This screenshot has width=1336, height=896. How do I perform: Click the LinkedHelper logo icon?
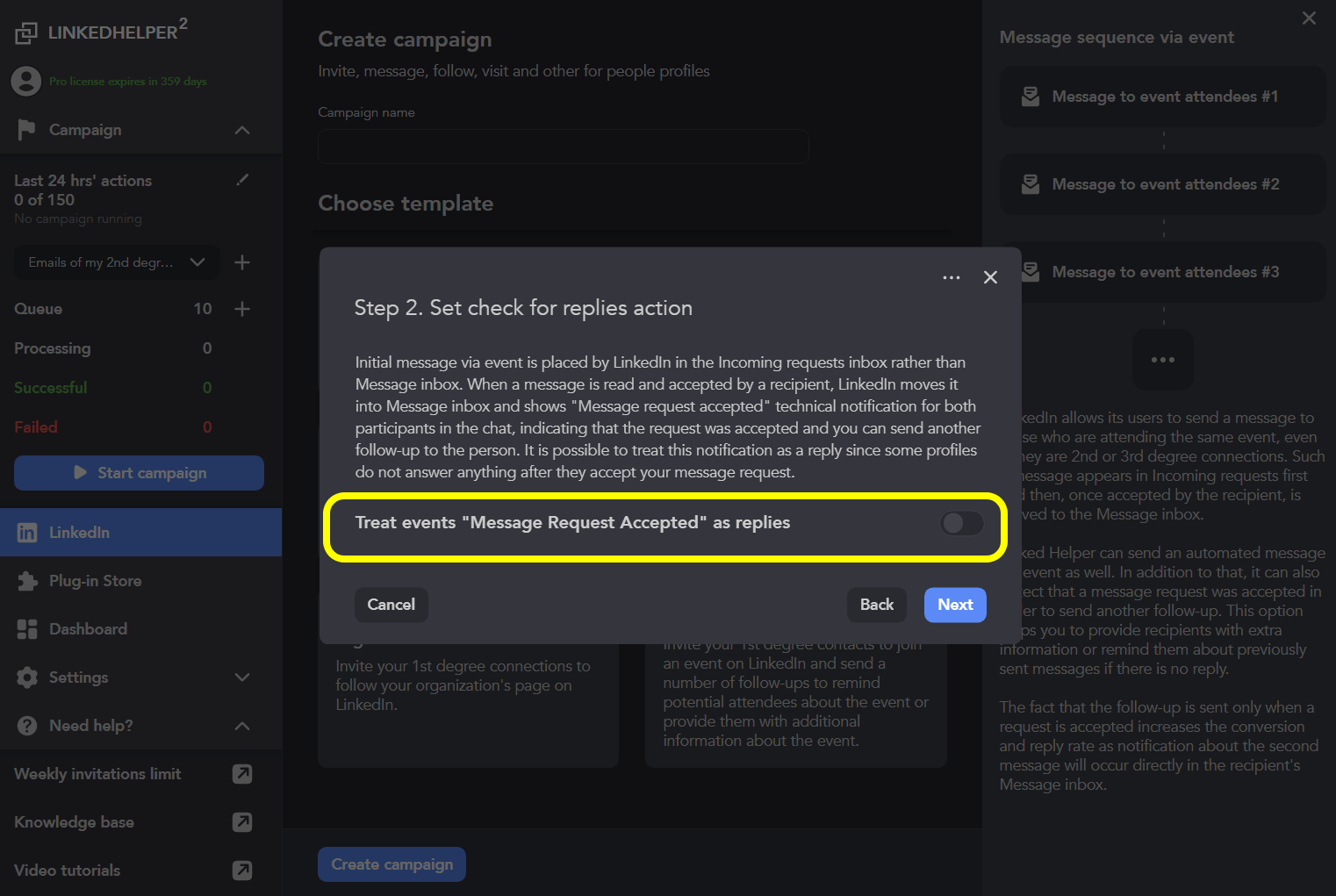(x=26, y=33)
